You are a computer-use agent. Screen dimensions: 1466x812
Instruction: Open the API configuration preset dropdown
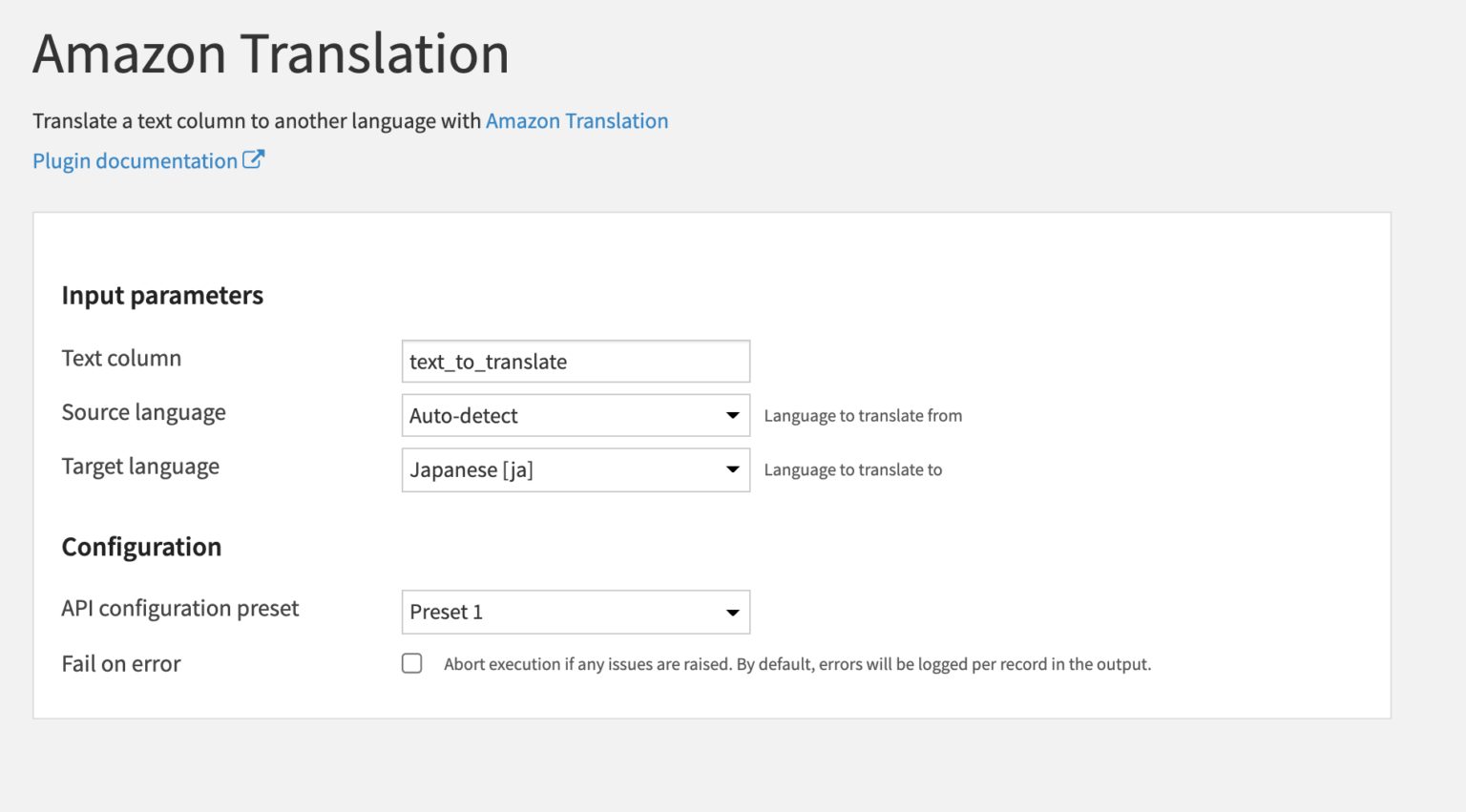576,612
